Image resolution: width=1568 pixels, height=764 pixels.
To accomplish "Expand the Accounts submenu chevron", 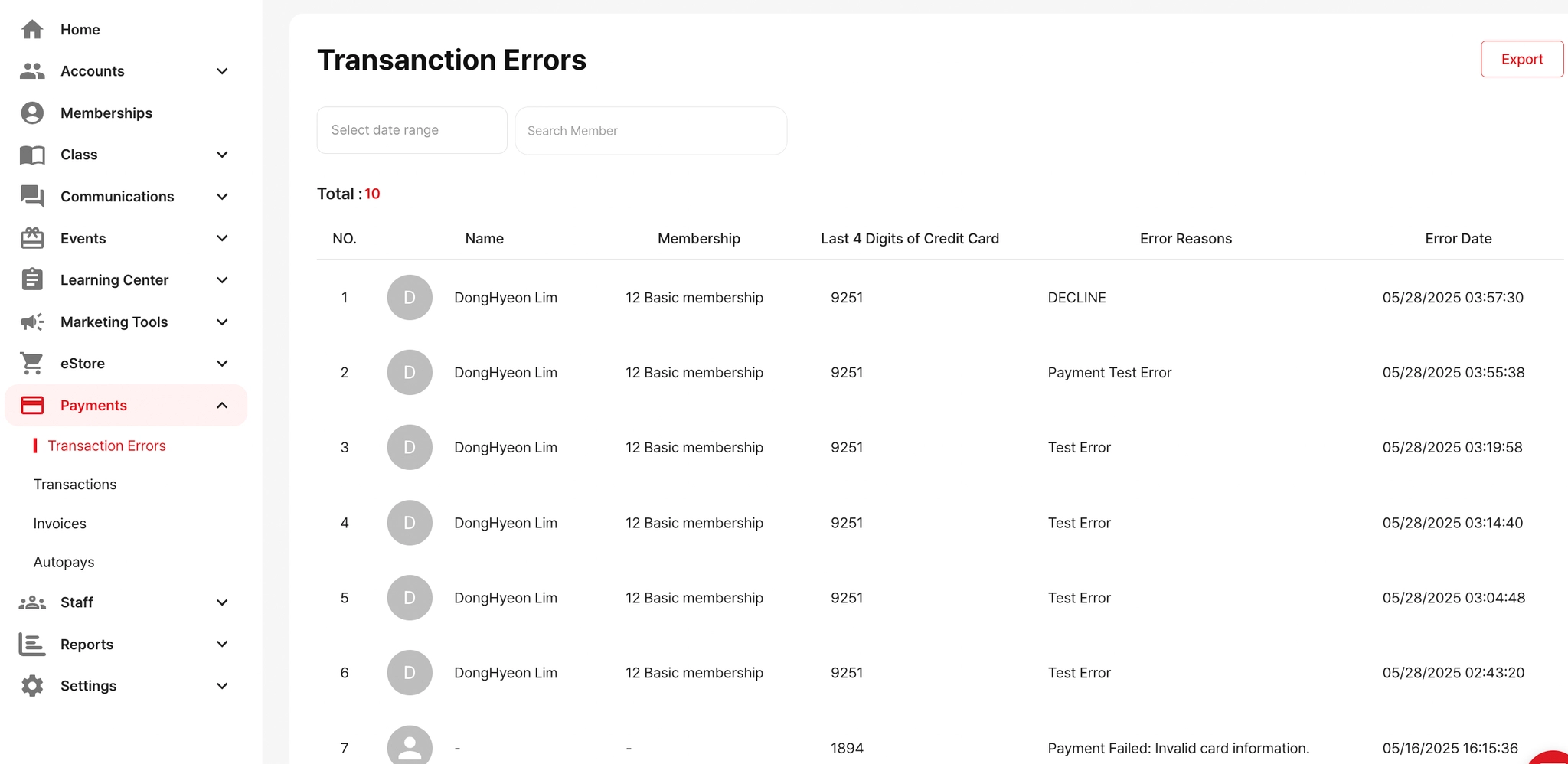I will pyautogui.click(x=222, y=71).
